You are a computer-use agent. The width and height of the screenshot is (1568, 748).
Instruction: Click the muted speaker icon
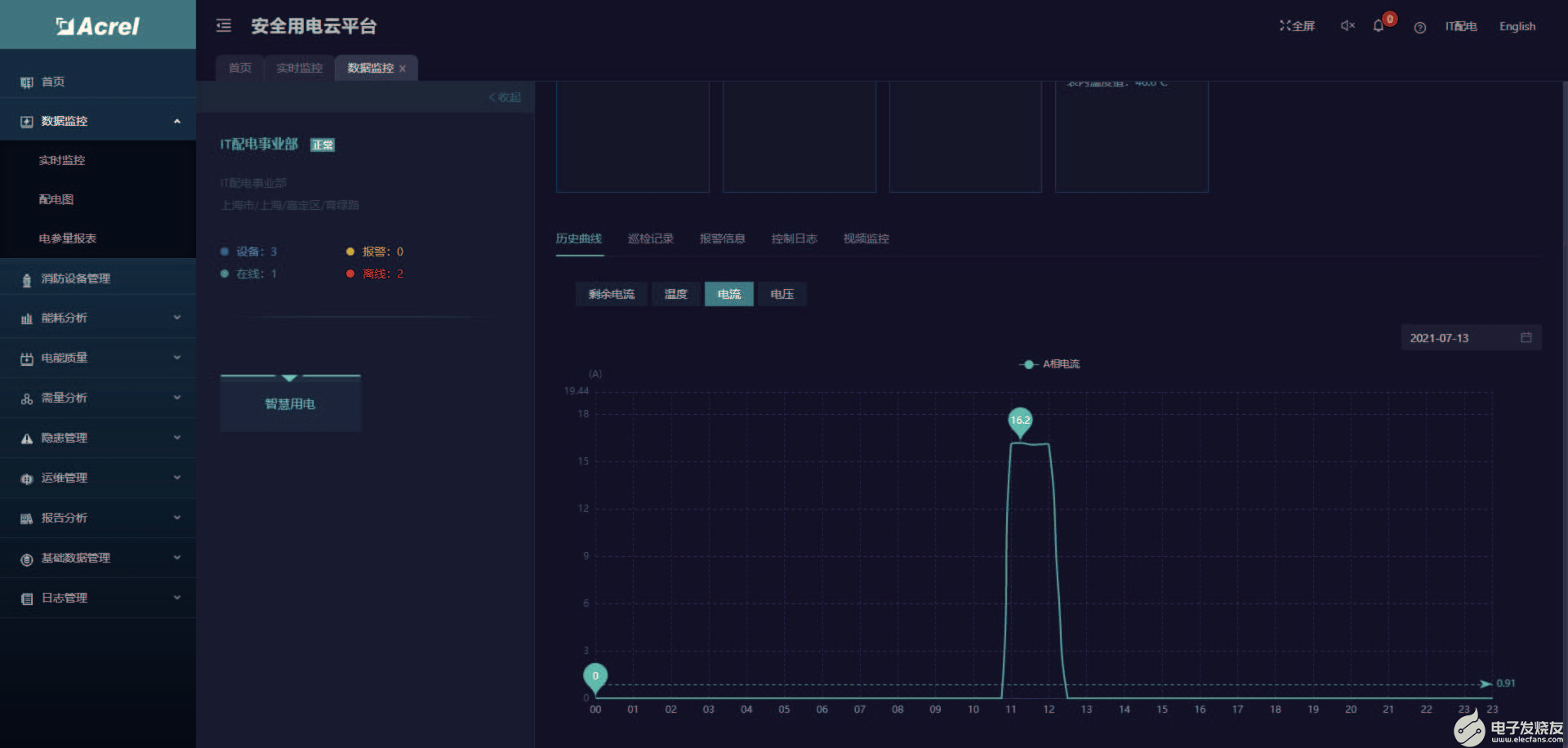click(x=1347, y=26)
